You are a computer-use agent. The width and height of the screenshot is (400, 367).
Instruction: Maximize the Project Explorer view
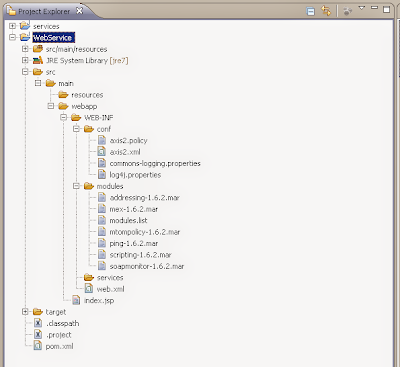click(386, 9)
